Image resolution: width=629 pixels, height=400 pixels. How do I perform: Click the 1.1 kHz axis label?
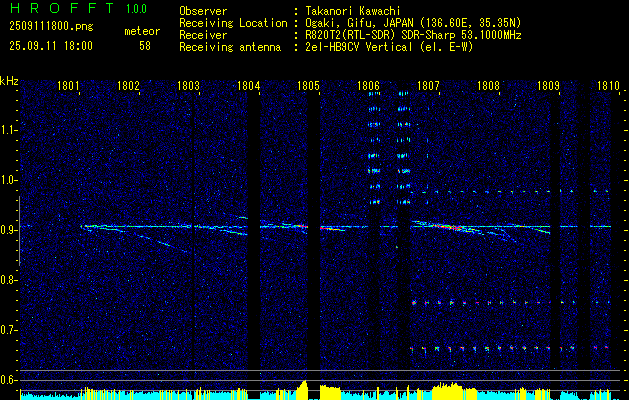point(9,130)
